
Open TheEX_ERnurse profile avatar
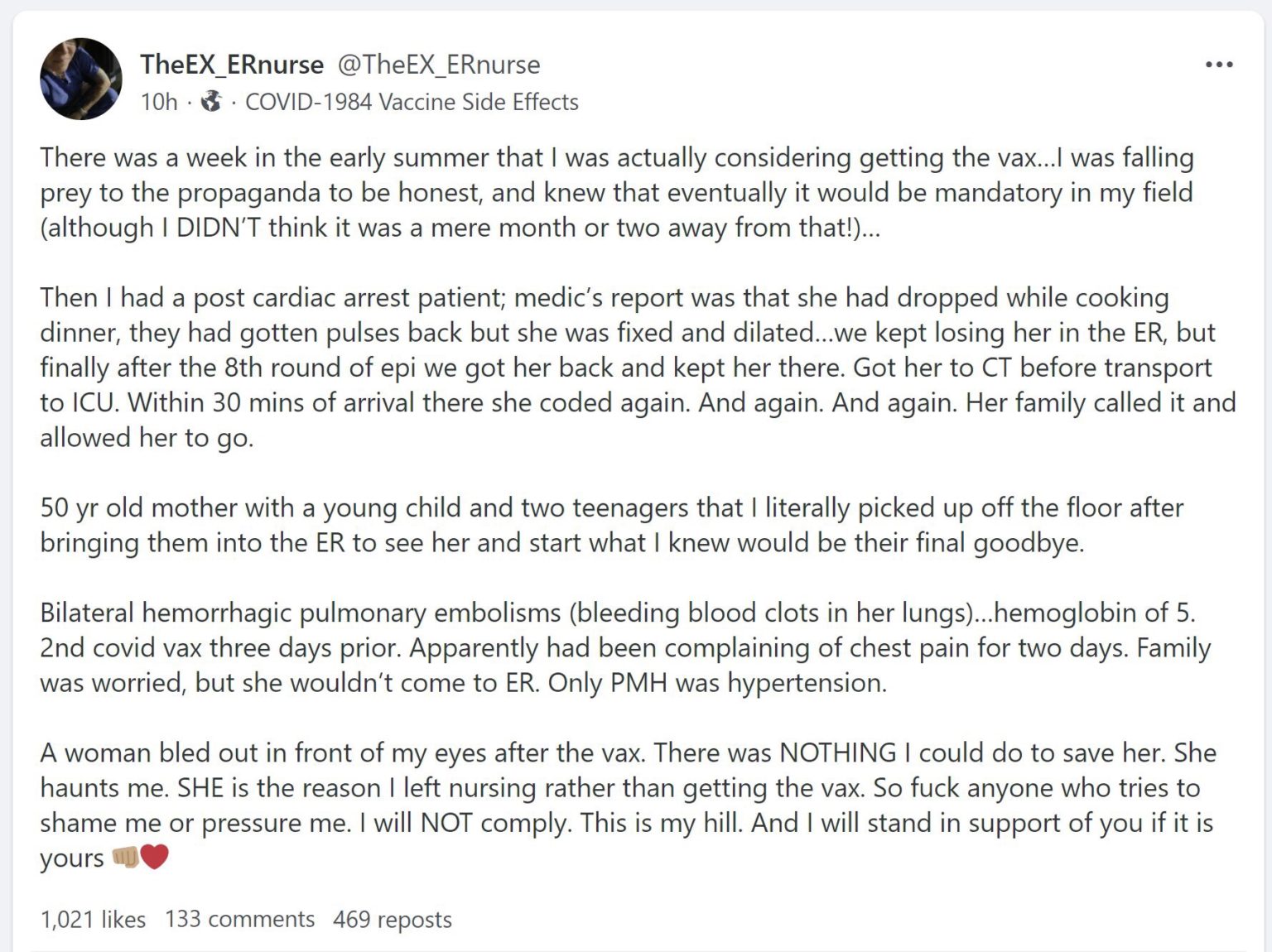(81, 79)
